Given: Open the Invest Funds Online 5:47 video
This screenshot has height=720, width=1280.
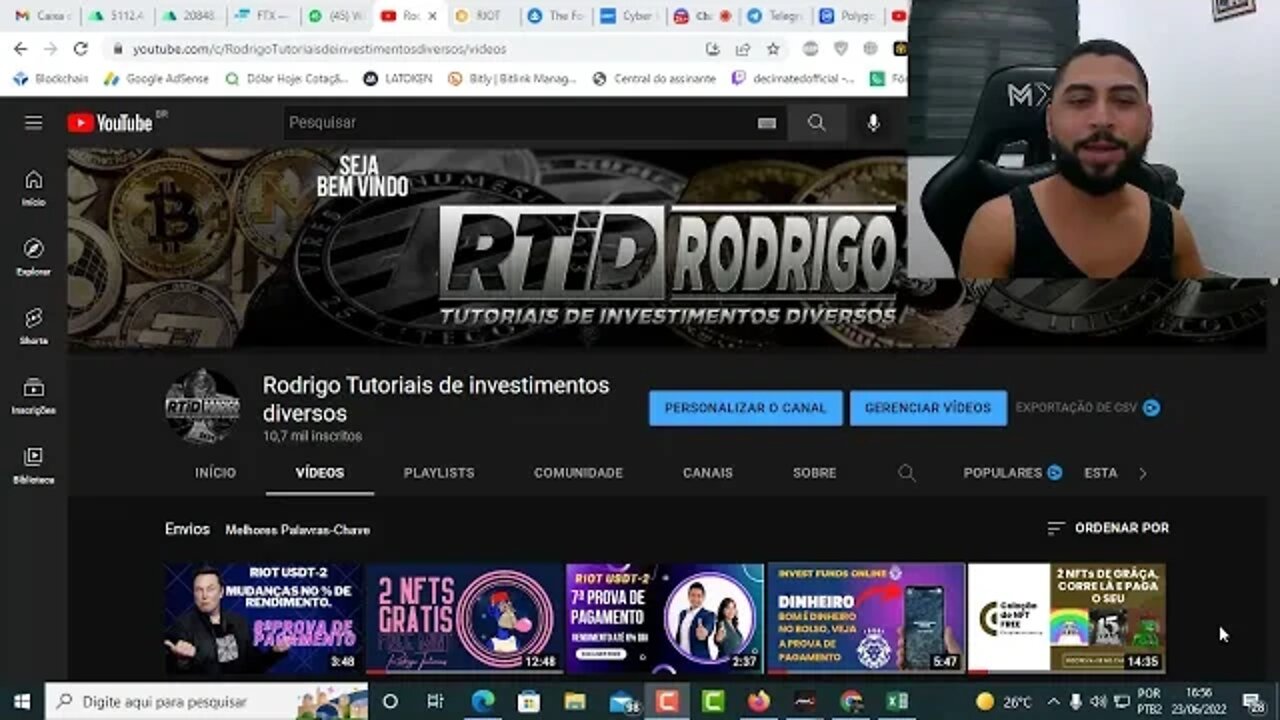Looking at the screenshot, I should pos(866,618).
